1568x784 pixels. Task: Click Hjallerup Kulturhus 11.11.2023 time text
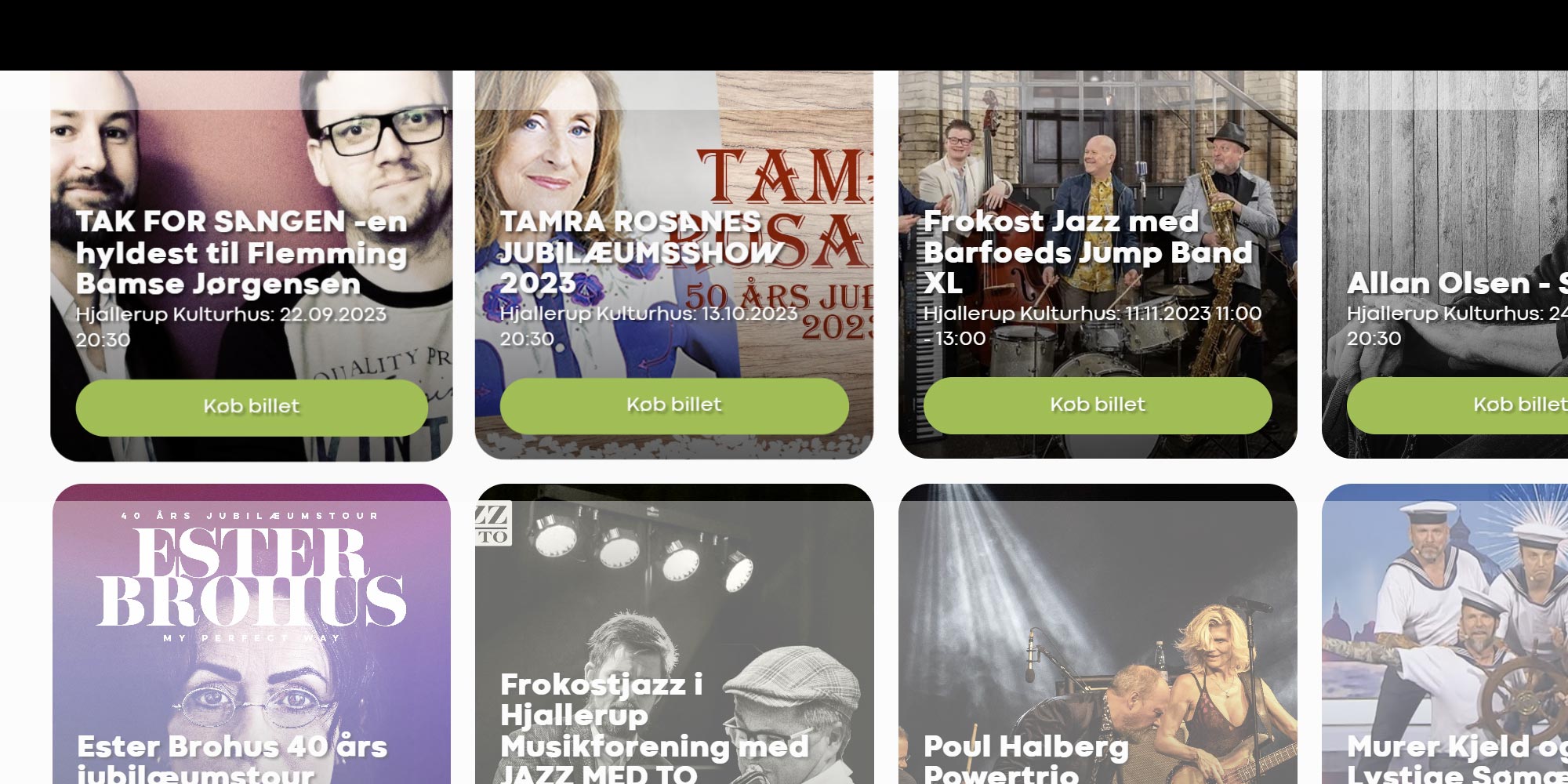pyautogui.click(x=1093, y=325)
